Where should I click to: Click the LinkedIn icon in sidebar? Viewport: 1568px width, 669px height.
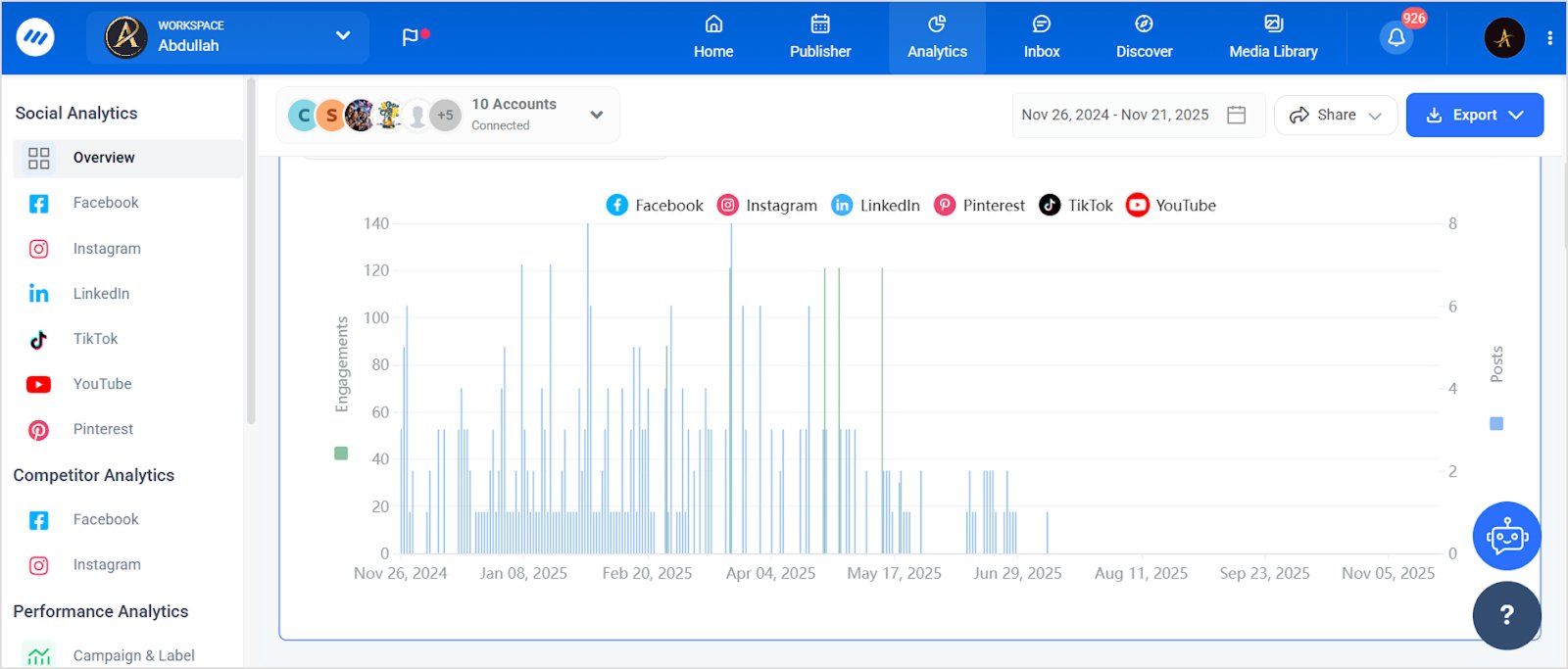[x=38, y=294]
